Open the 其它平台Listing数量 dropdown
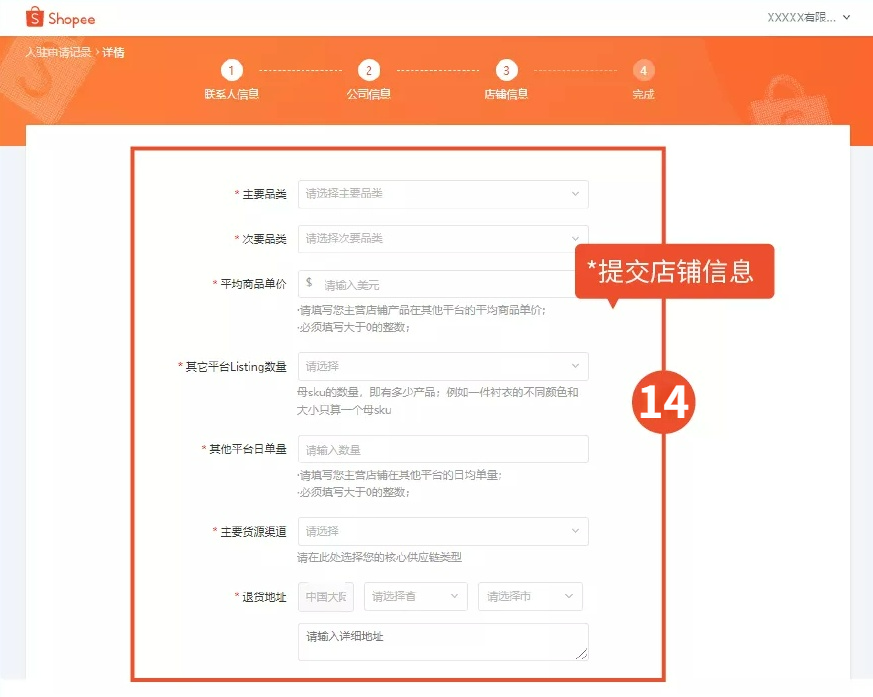This screenshot has width=873, height=697. [441, 366]
